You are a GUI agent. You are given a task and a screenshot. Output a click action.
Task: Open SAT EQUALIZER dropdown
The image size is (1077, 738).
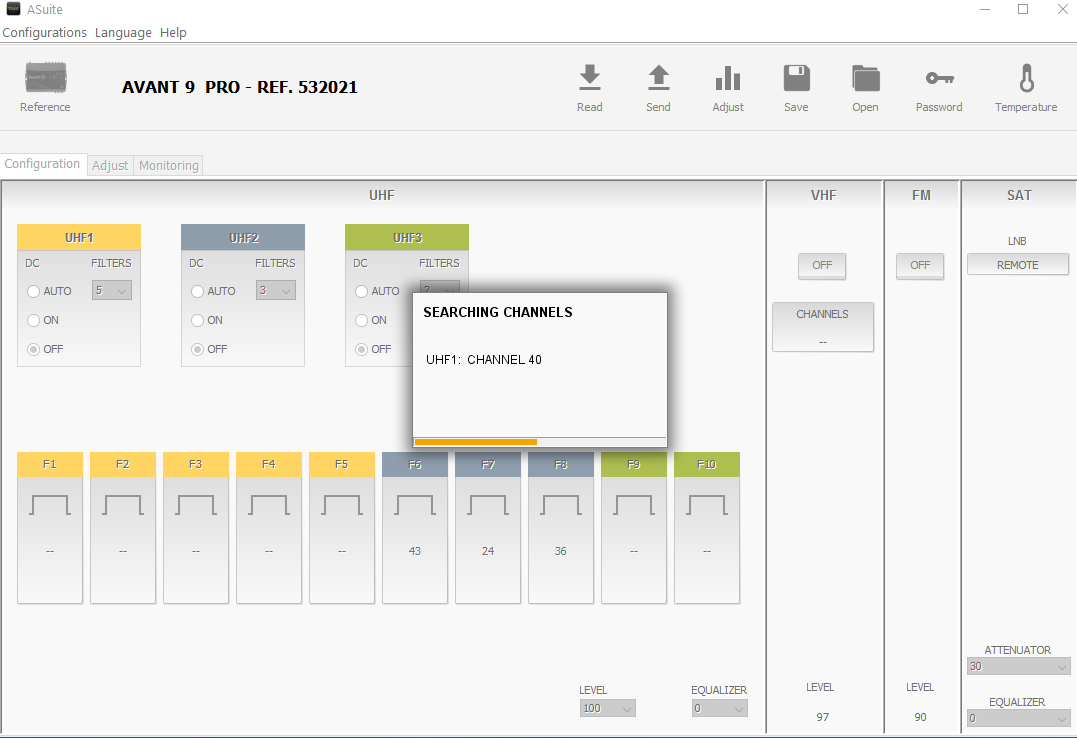pyautogui.click(x=1019, y=718)
